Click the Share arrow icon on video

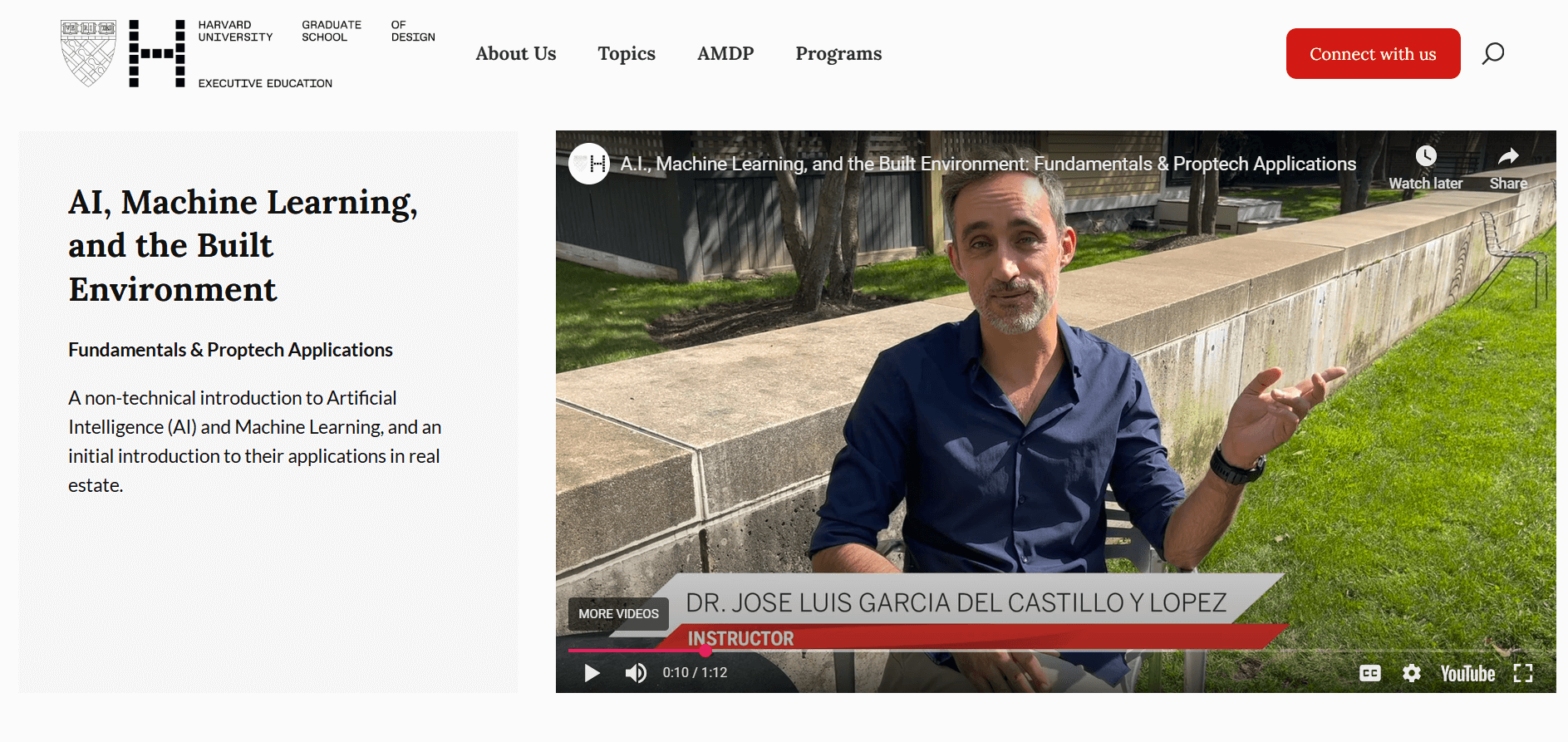[x=1508, y=156]
